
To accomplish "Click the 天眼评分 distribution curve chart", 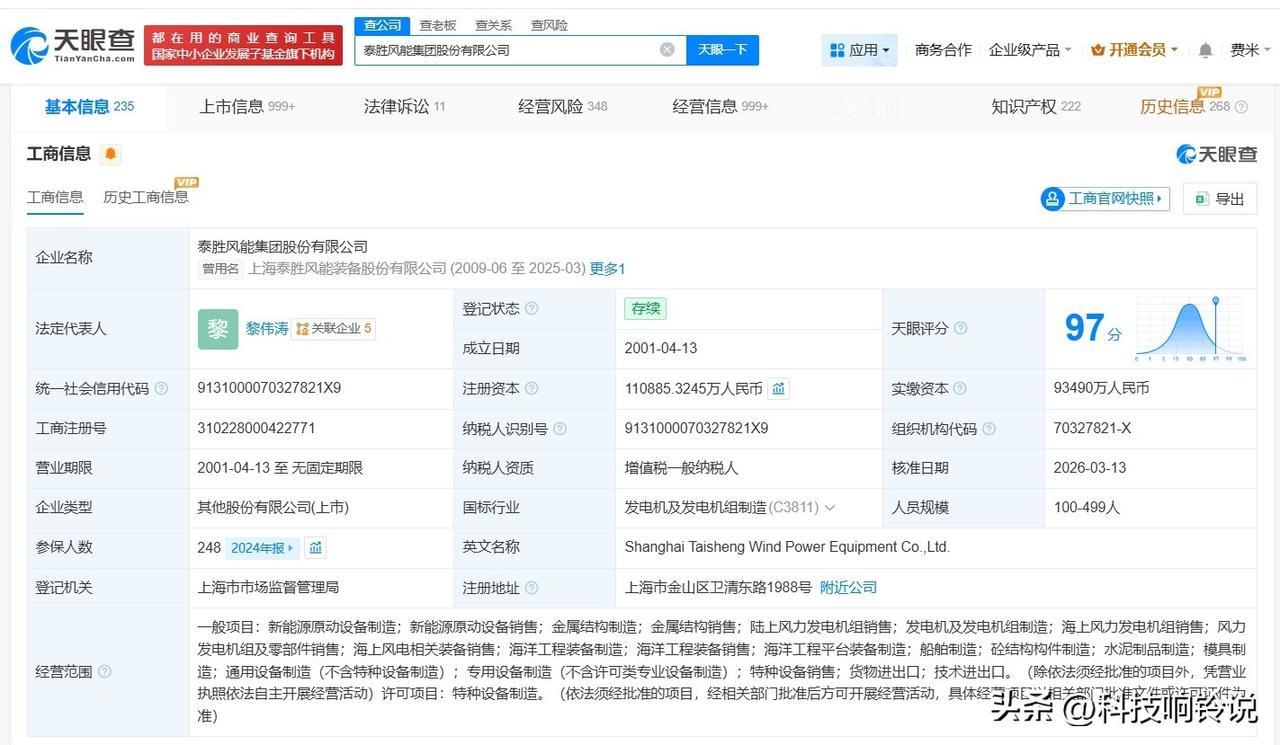I will coord(1191,328).
